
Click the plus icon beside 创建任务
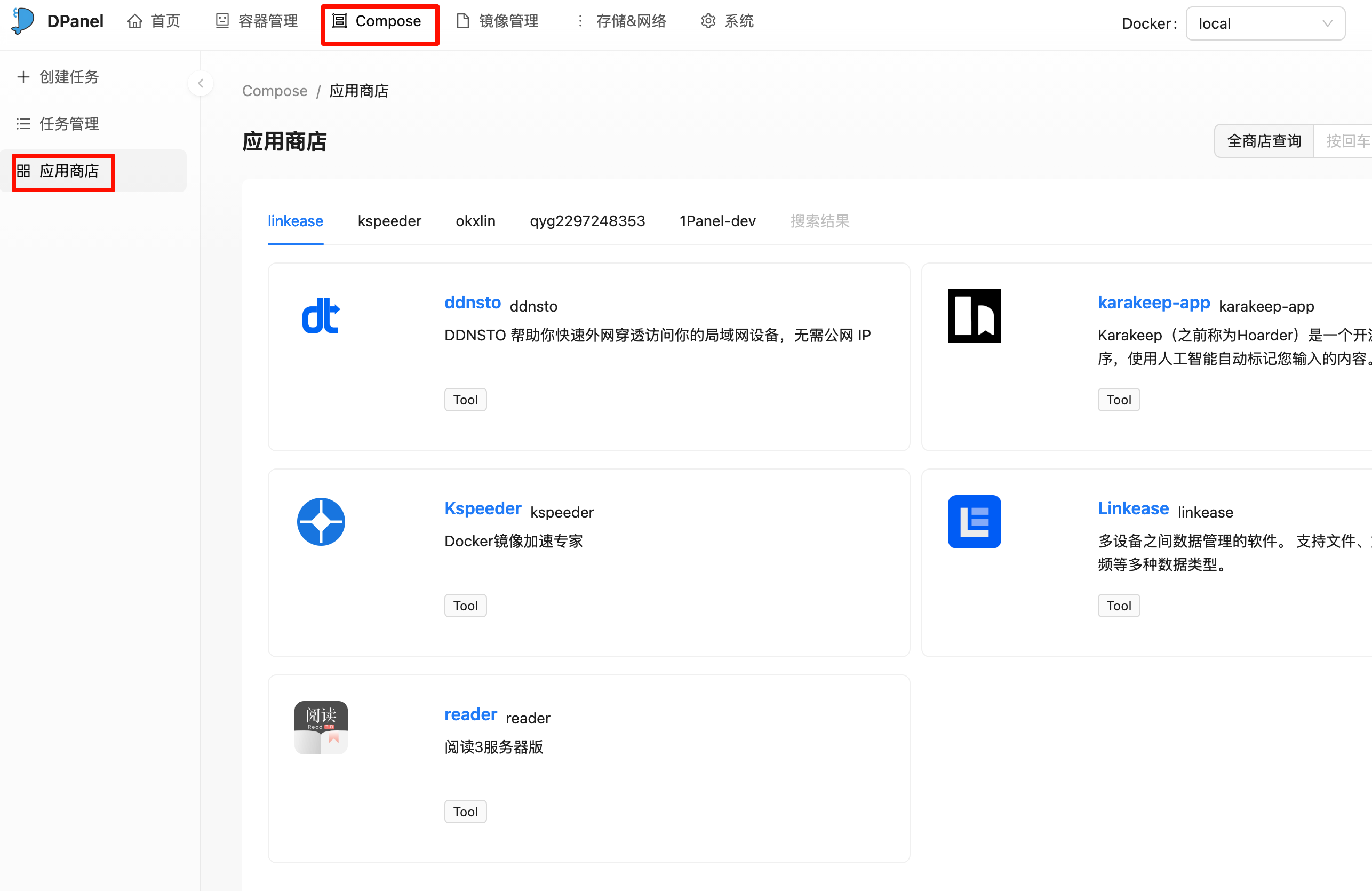tap(23, 77)
